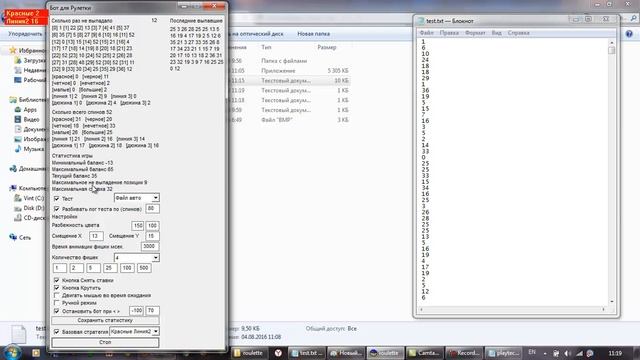Open the Количество фишек dropdown
This screenshot has height=360, width=640.
click(136, 258)
